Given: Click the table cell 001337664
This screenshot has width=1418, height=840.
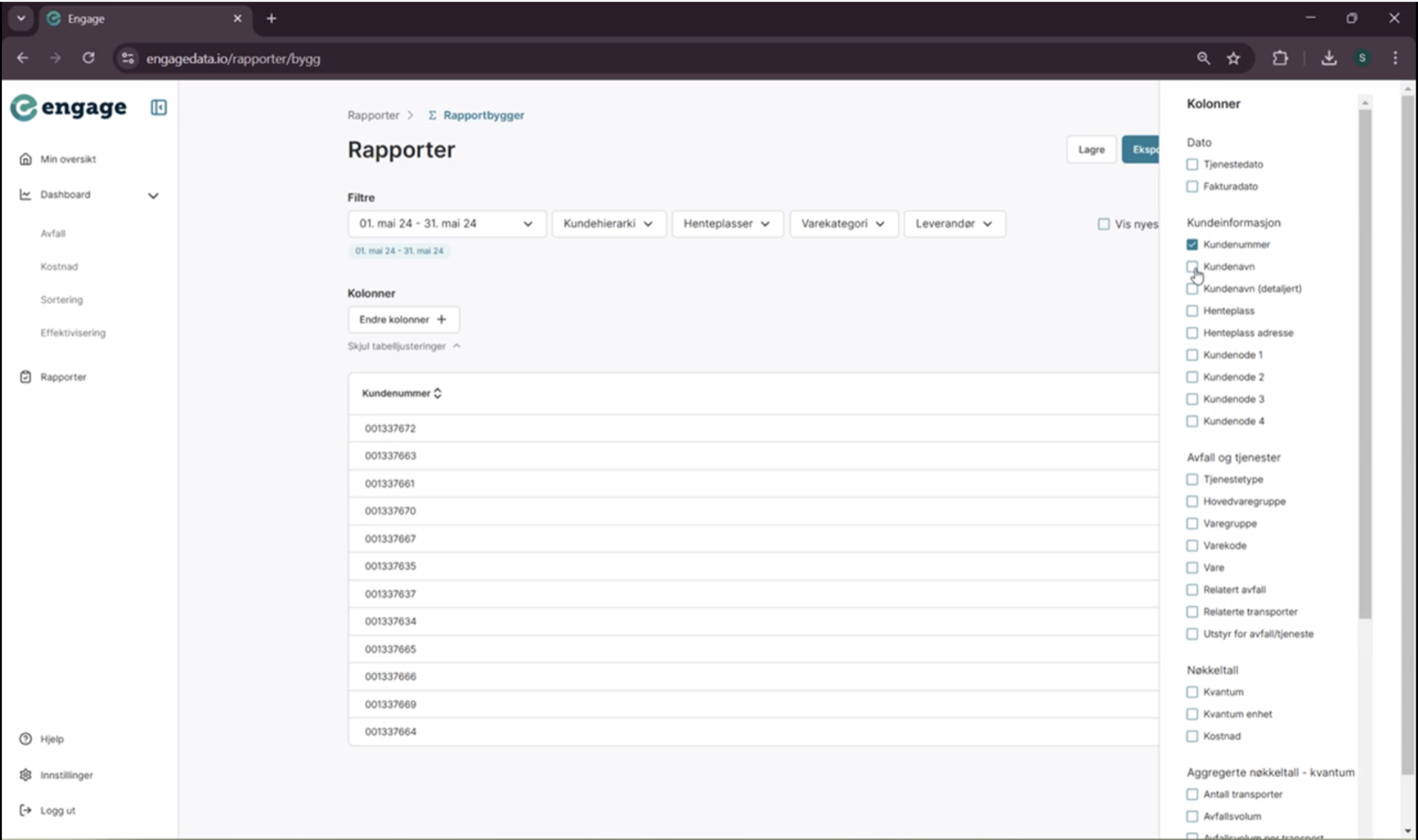Looking at the screenshot, I should (390, 732).
